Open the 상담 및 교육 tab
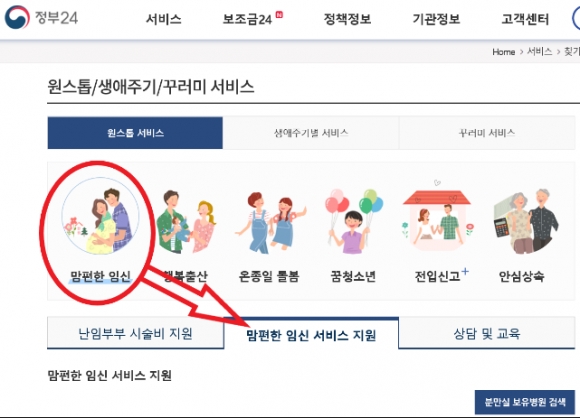The height and width of the screenshot is (418, 580). 487,333
